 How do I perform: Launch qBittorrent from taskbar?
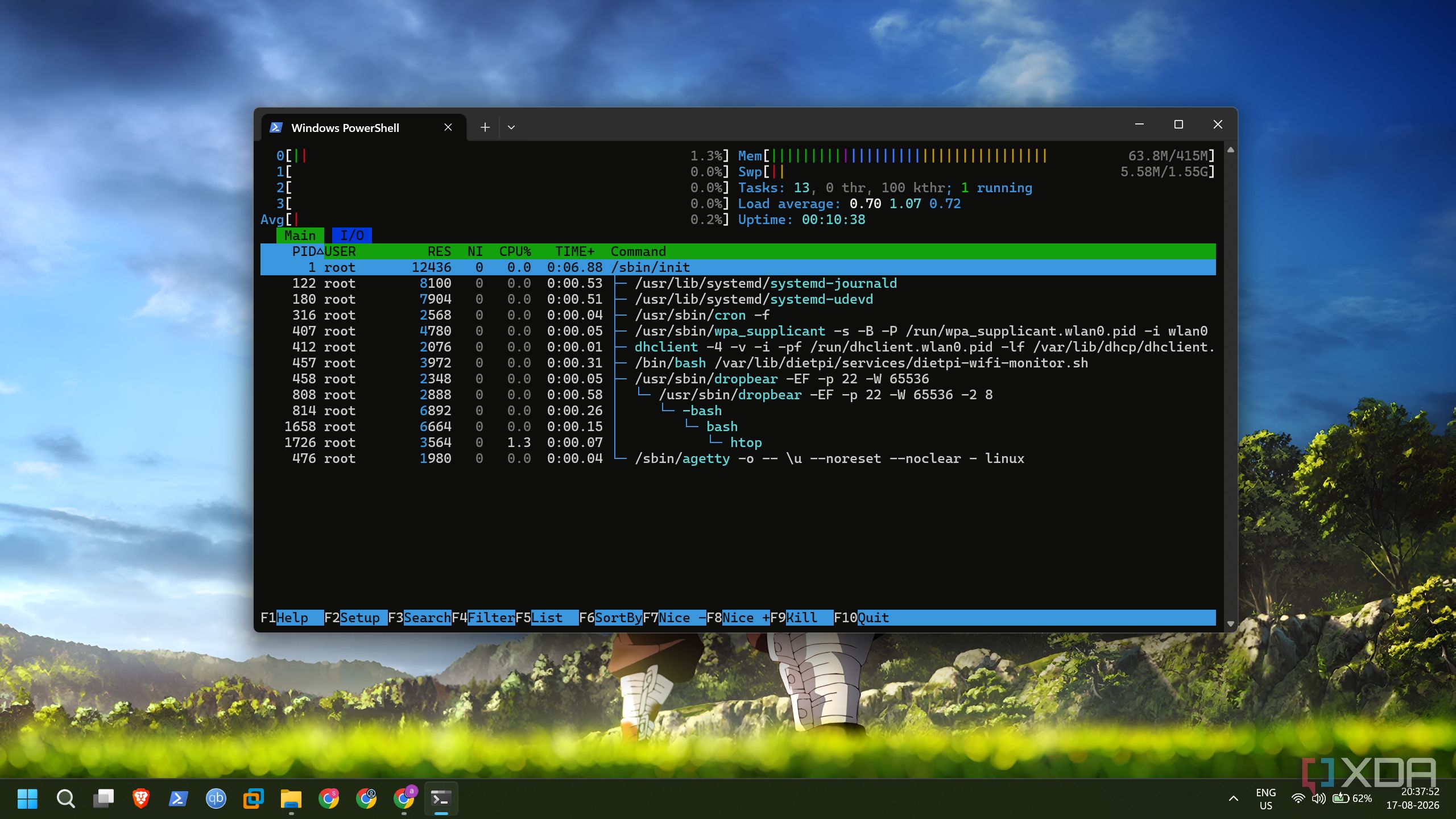216,799
